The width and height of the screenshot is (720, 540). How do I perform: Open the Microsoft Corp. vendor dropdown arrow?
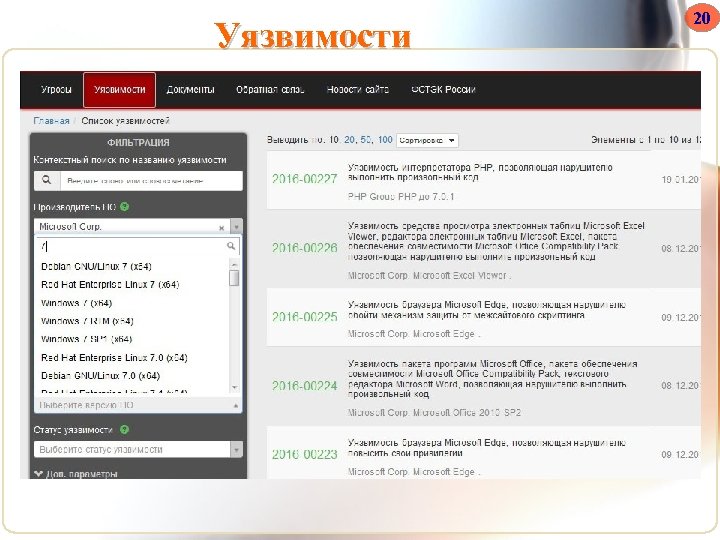[236, 227]
